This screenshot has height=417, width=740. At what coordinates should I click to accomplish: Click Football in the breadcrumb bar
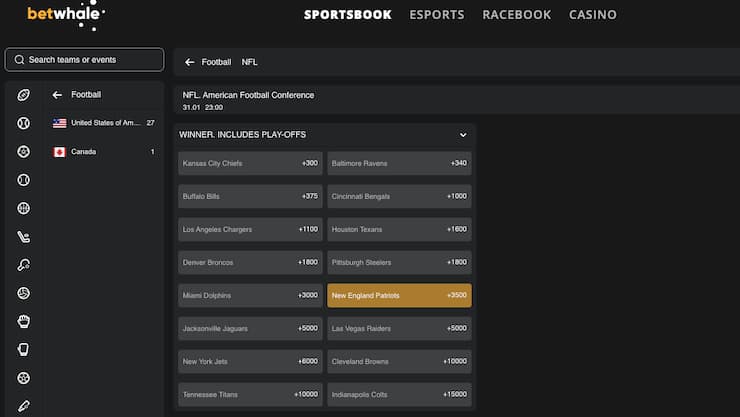[216, 62]
